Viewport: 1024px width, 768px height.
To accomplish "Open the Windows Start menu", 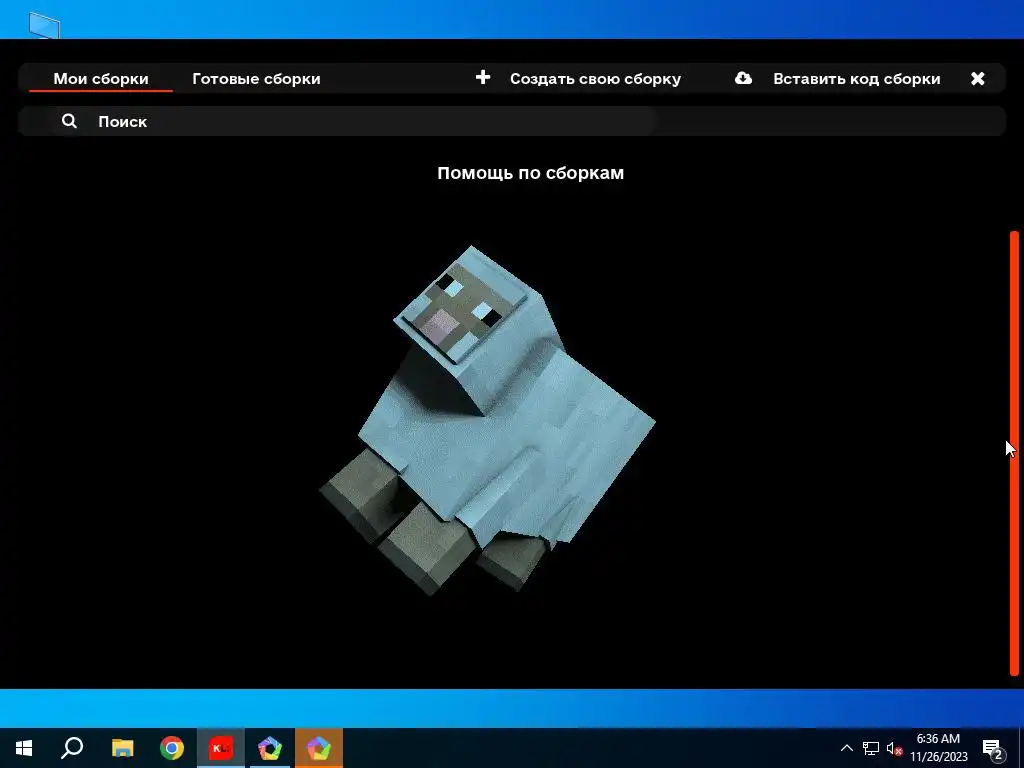I will click(x=24, y=748).
